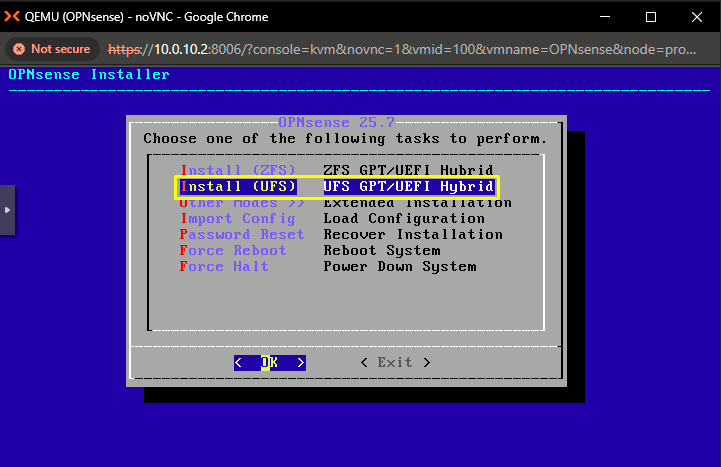The image size is (721, 467).
Task: Close the QEMU noVNC window
Action: point(697,17)
